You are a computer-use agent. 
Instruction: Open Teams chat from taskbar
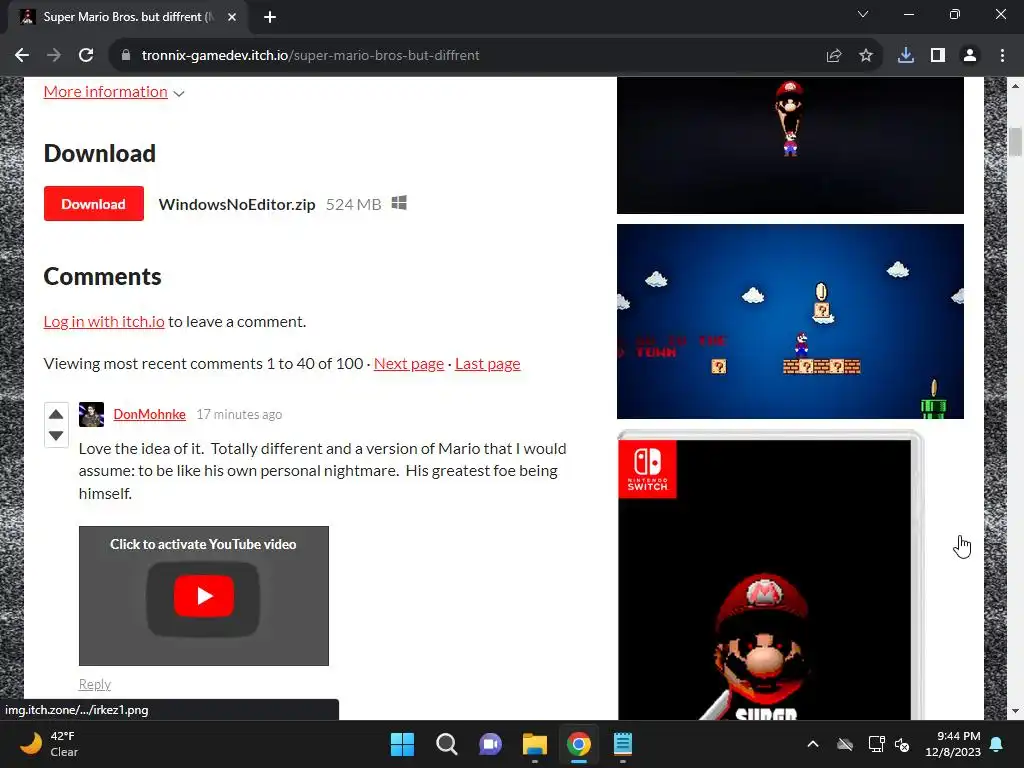pyautogui.click(x=490, y=744)
